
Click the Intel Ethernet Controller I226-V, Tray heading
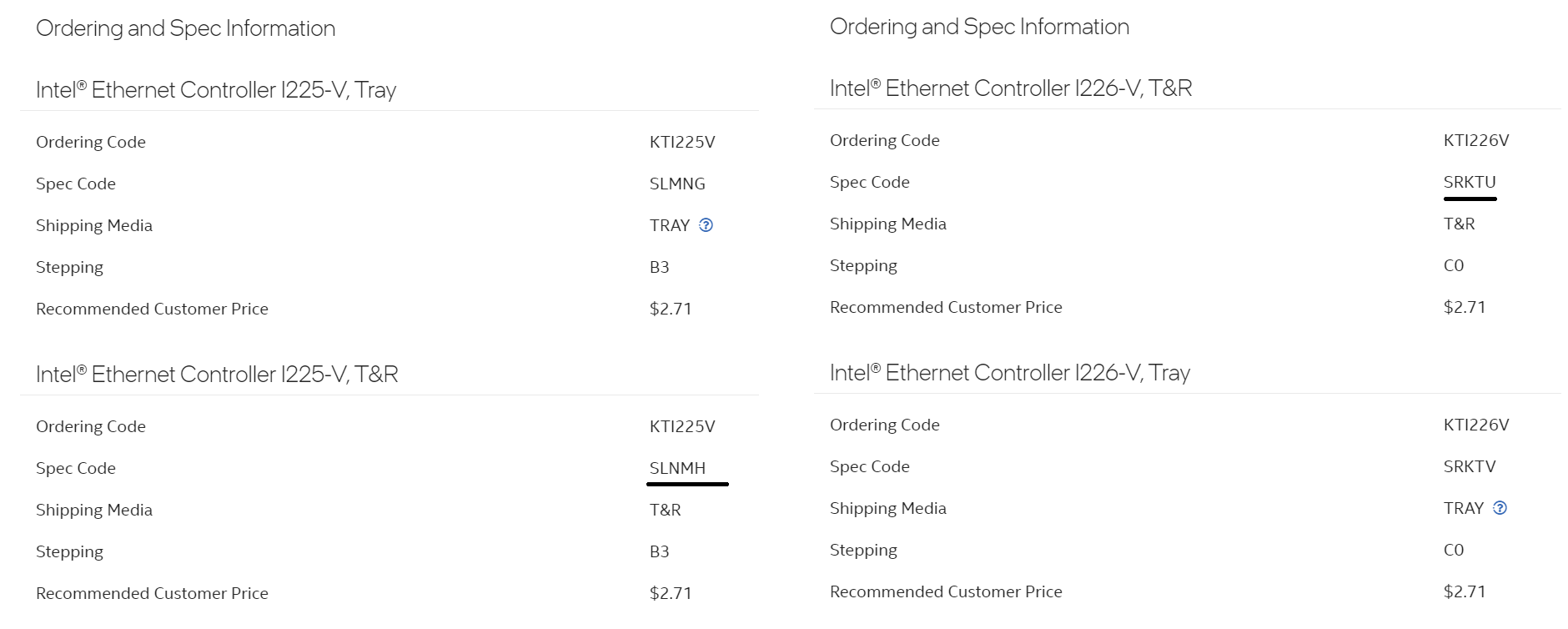point(1010,373)
